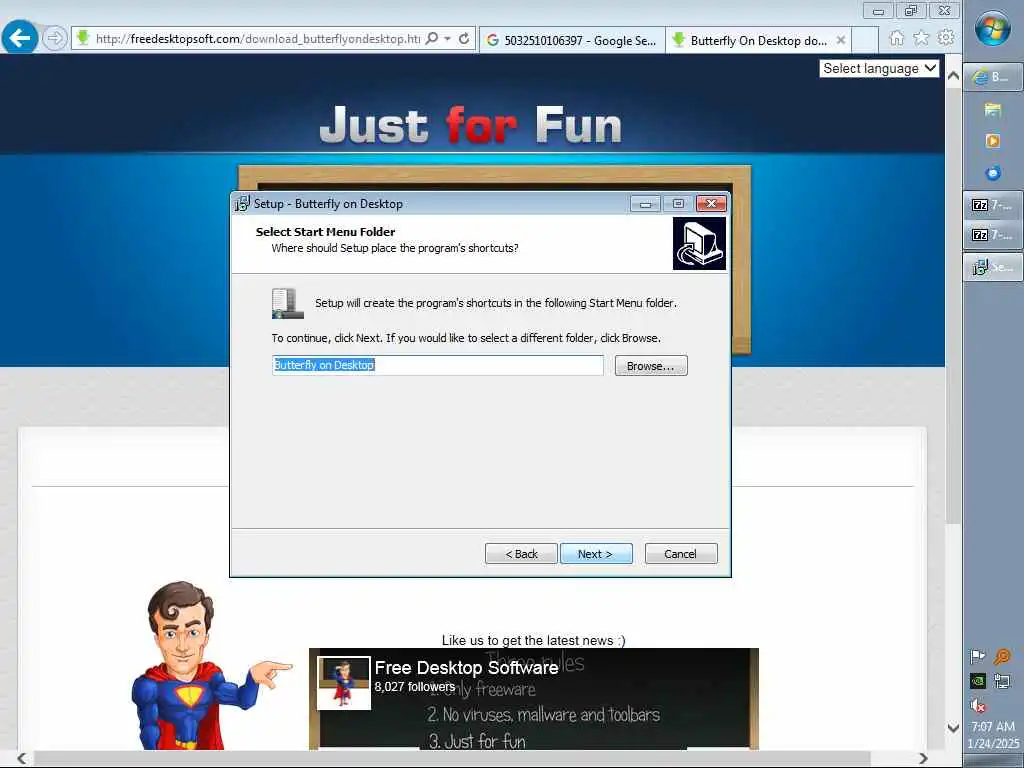Click the page scrollbar up arrow
The height and width of the screenshot is (768, 1024).
953,76
